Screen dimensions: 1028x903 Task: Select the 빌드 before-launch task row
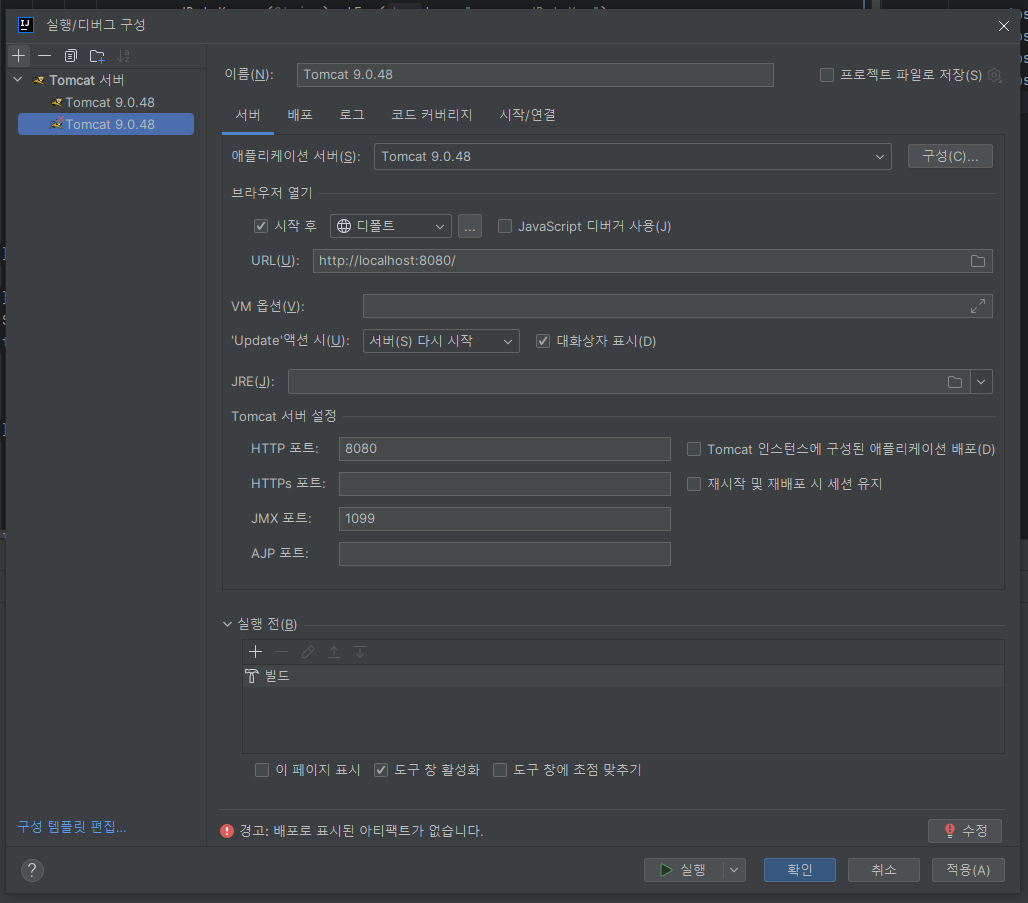623,676
